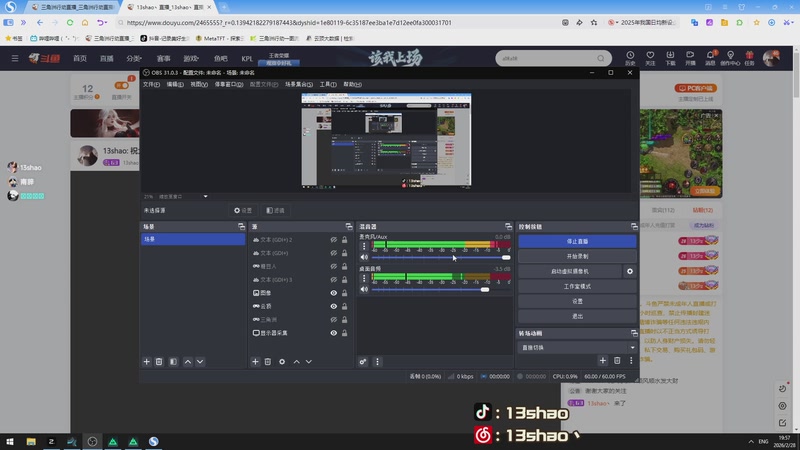Open transition properties three-dot menu
Screen dimensions: 800x450
tap(631, 361)
